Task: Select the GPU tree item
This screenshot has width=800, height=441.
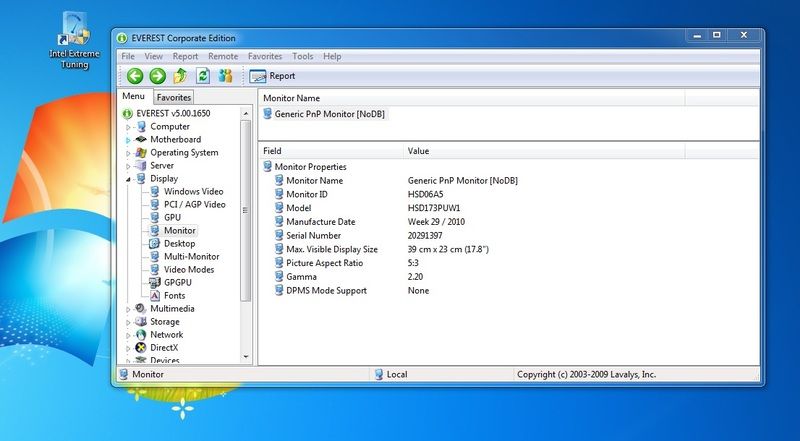Action: (x=172, y=217)
